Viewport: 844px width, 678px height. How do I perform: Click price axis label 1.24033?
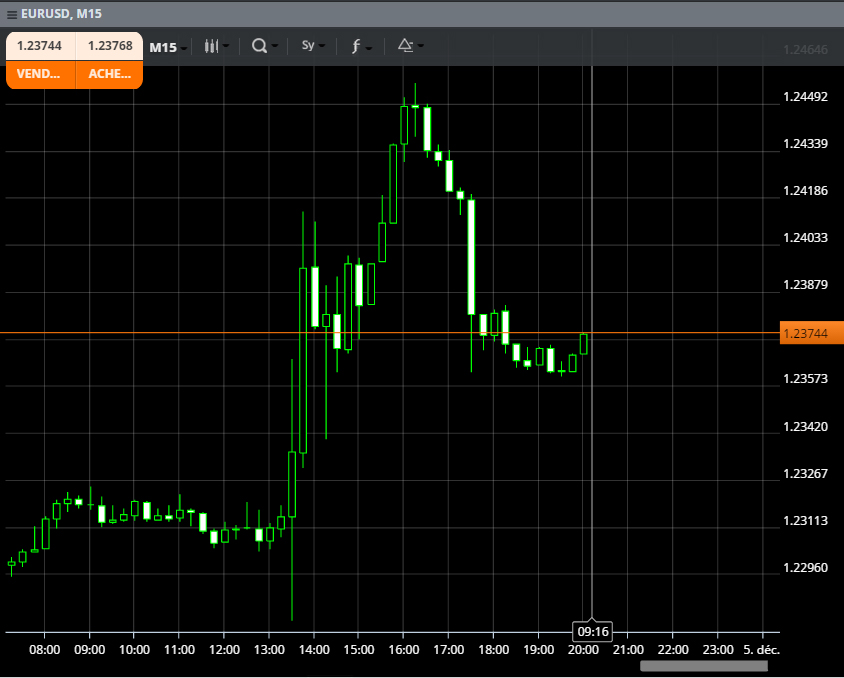805,237
